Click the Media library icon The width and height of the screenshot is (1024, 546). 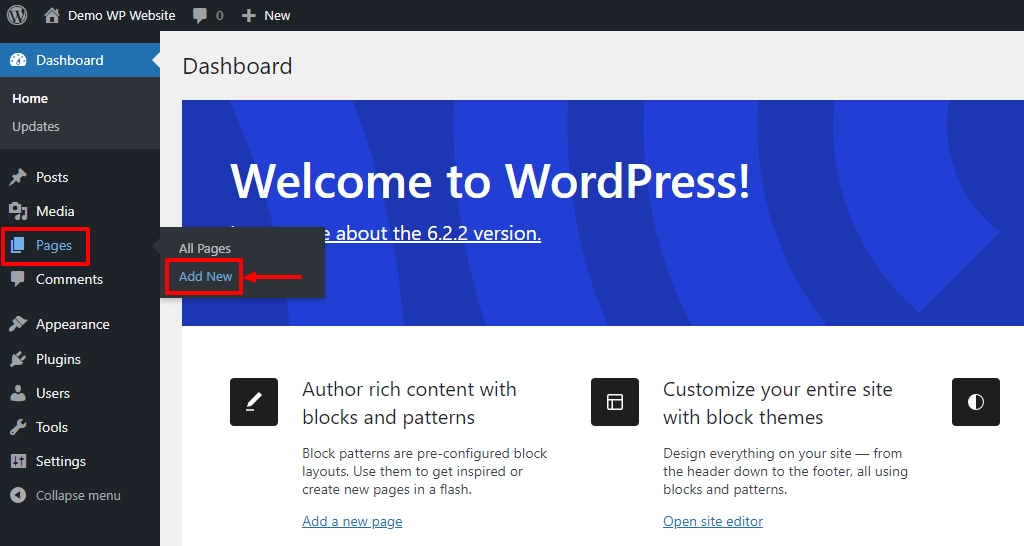pos(18,211)
